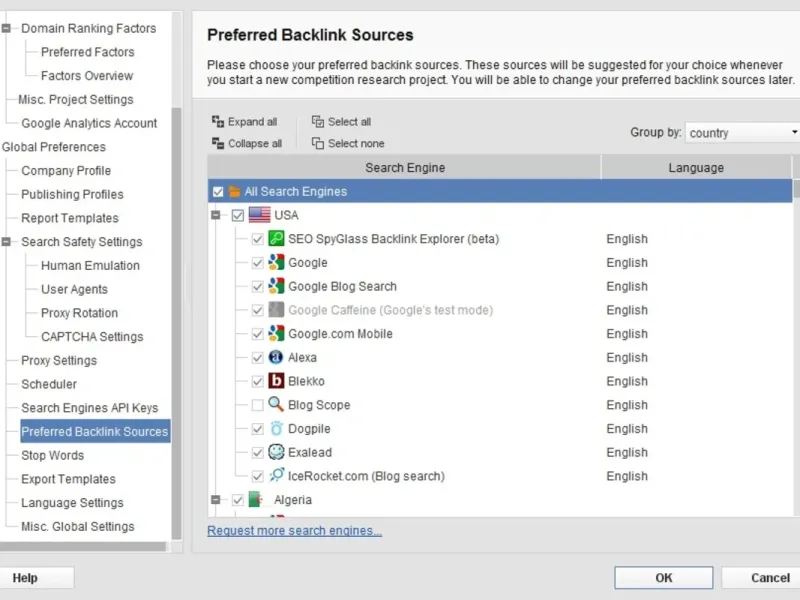
Task: Click the SEO SpyGlass Backlink Explorer icon
Action: [277, 239]
